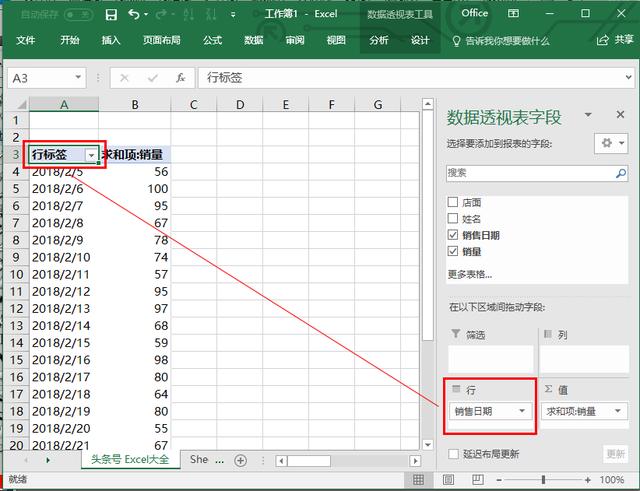Click the magnifier icon in field search
Image resolution: width=640 pixels, height=491 pixels.
point(621,173)
